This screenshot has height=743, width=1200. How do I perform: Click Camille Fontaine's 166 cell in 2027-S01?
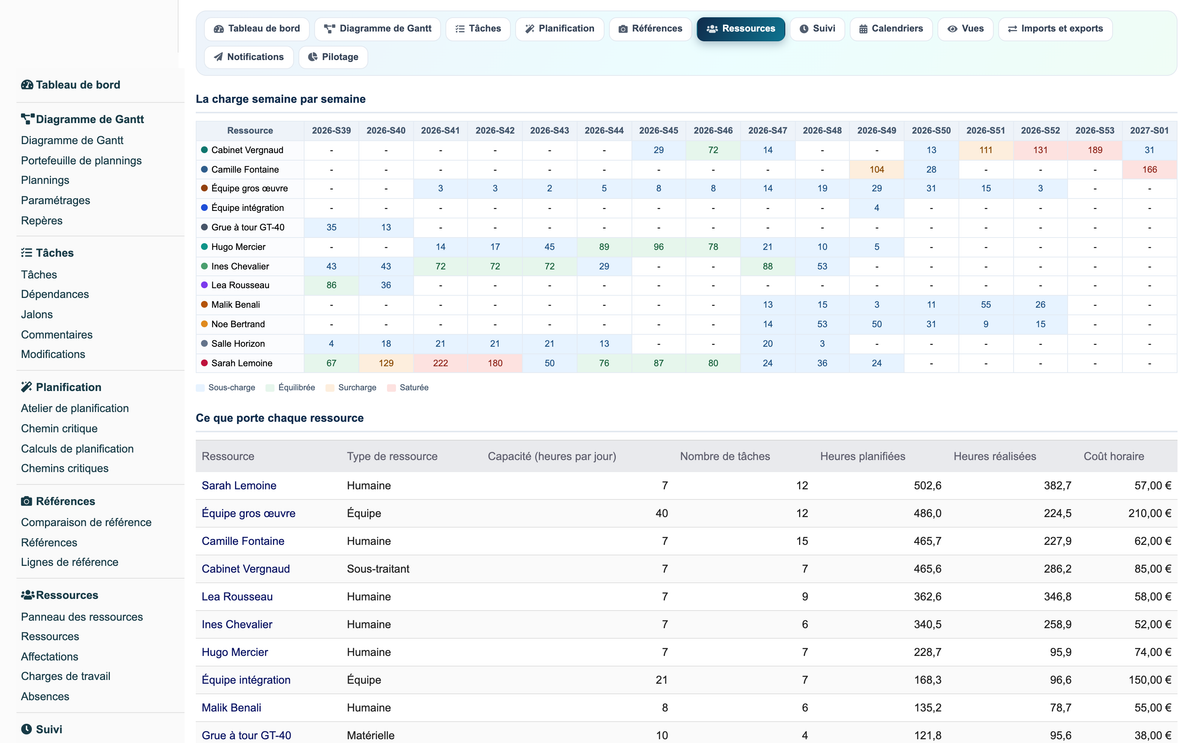pyautogui.click(x=1149, y=170)
